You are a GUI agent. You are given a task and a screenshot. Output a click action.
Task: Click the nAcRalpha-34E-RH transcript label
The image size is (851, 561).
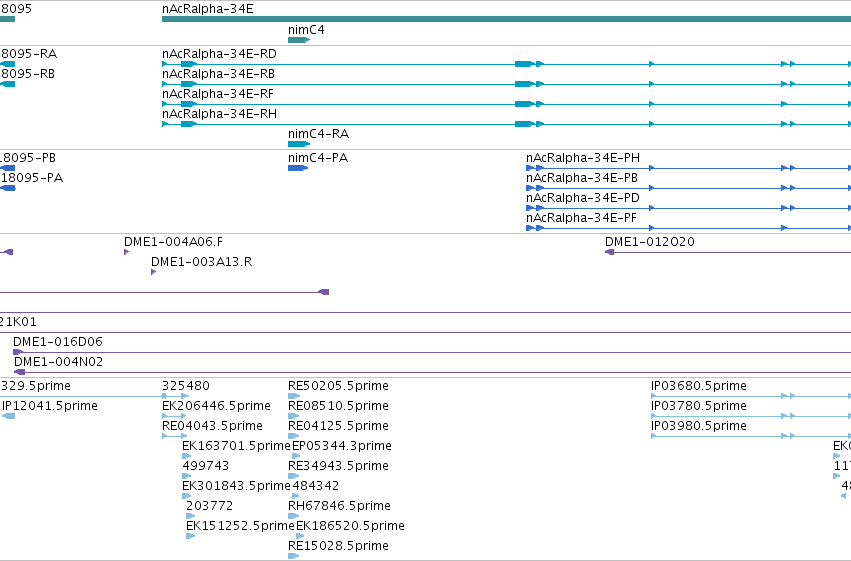220,114
